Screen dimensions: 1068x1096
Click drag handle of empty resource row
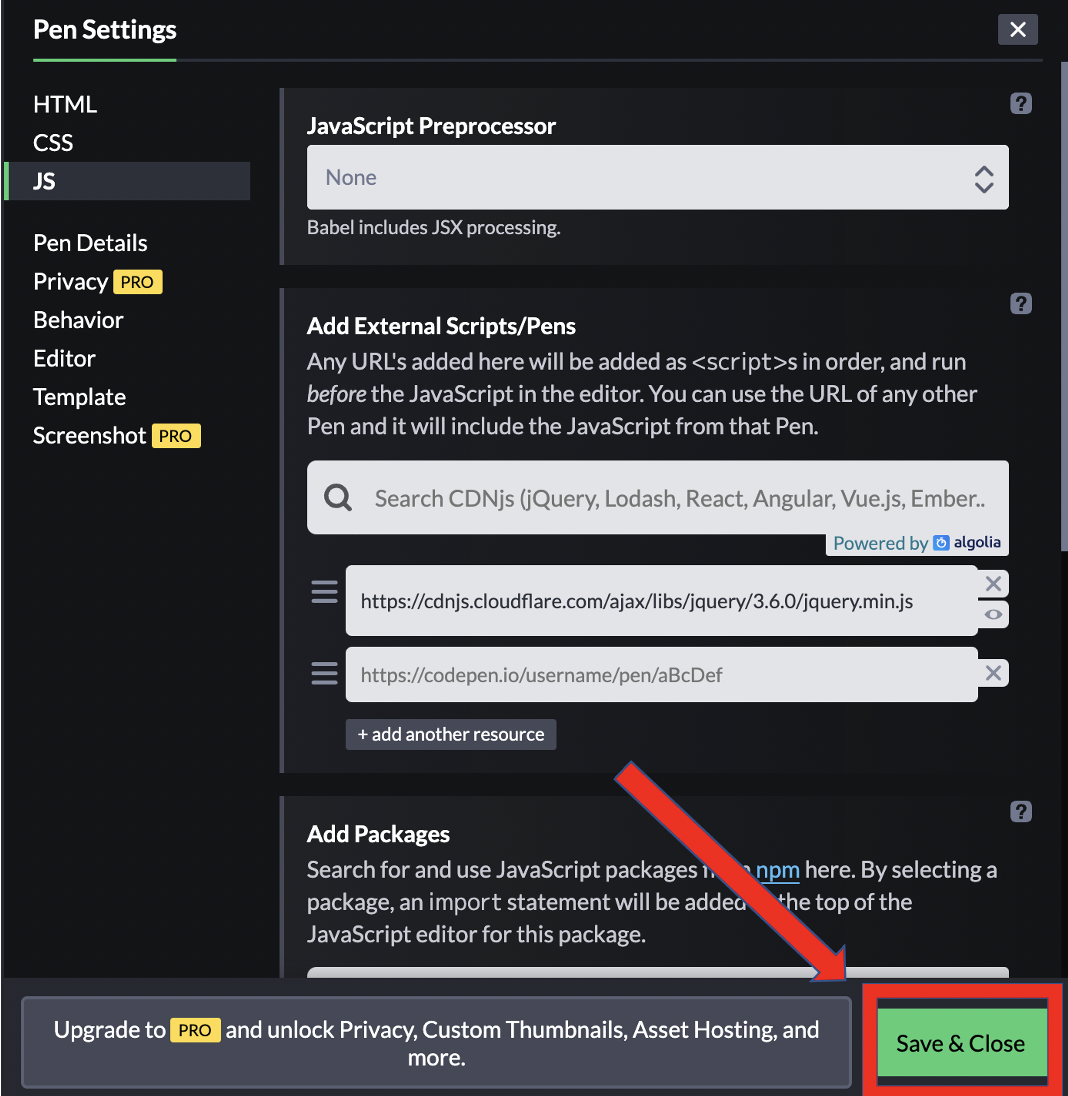[x=324, y=673]
